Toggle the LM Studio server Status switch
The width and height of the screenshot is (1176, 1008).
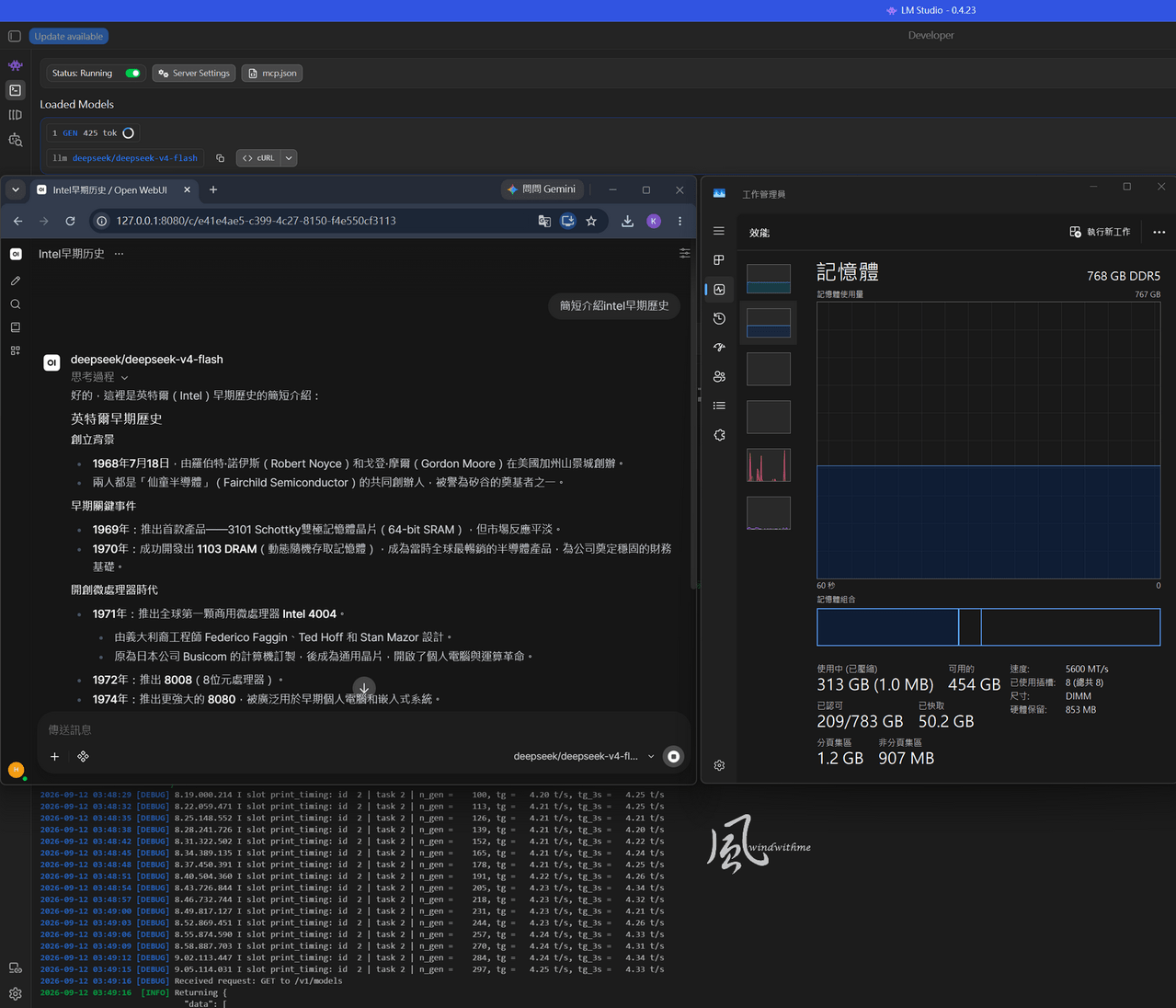132,74
